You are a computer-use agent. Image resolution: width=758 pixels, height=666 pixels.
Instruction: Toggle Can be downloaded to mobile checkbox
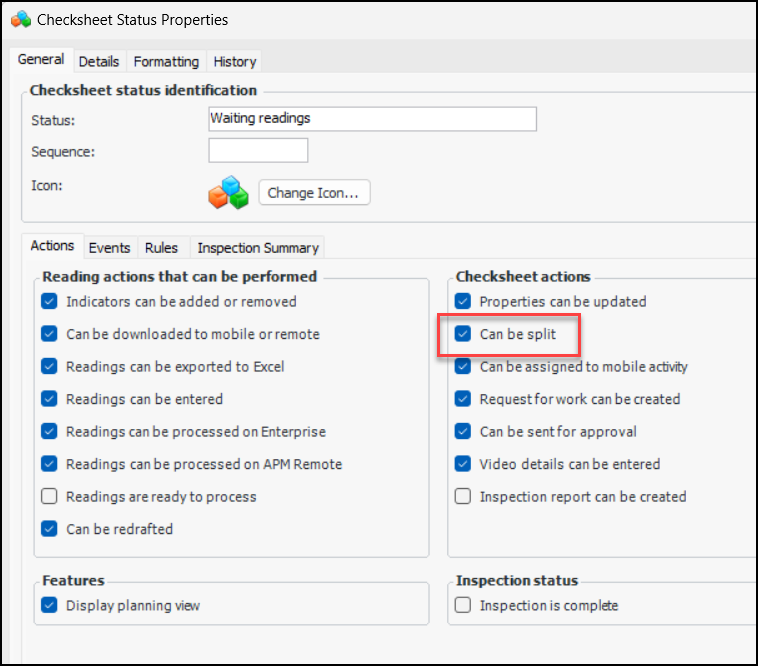pyautogui.click(x=49, y=334)
